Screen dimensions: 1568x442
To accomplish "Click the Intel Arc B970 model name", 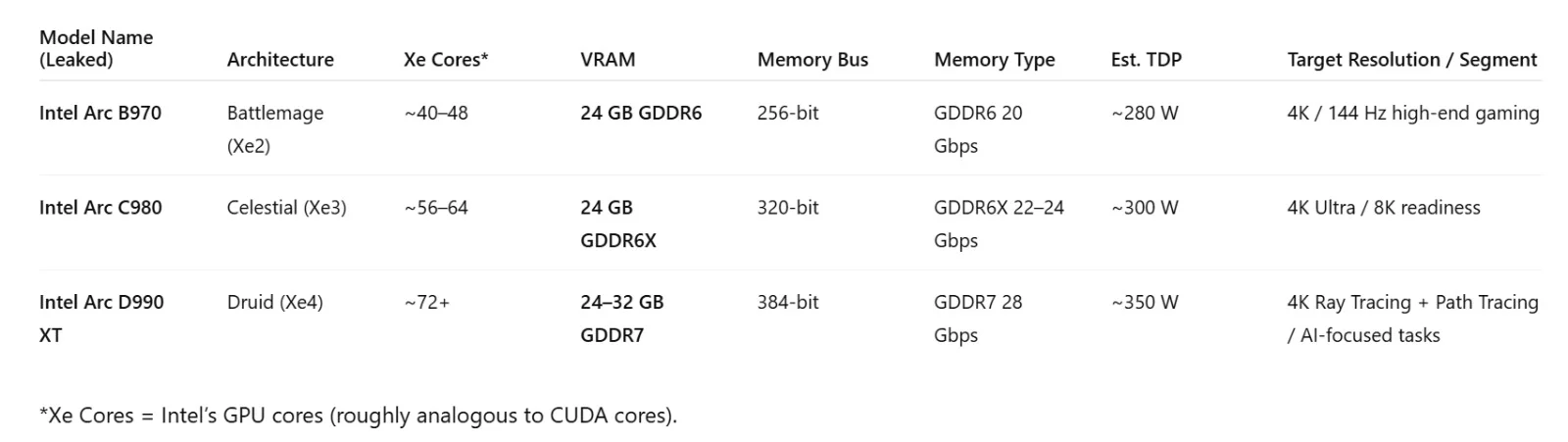I will (x=100, y=113).
